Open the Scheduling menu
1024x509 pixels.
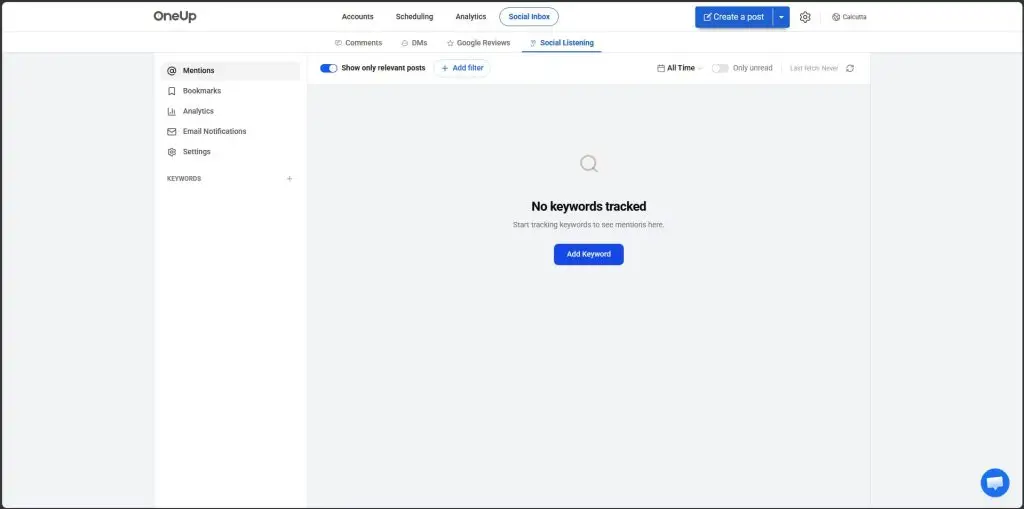[414, 17]
